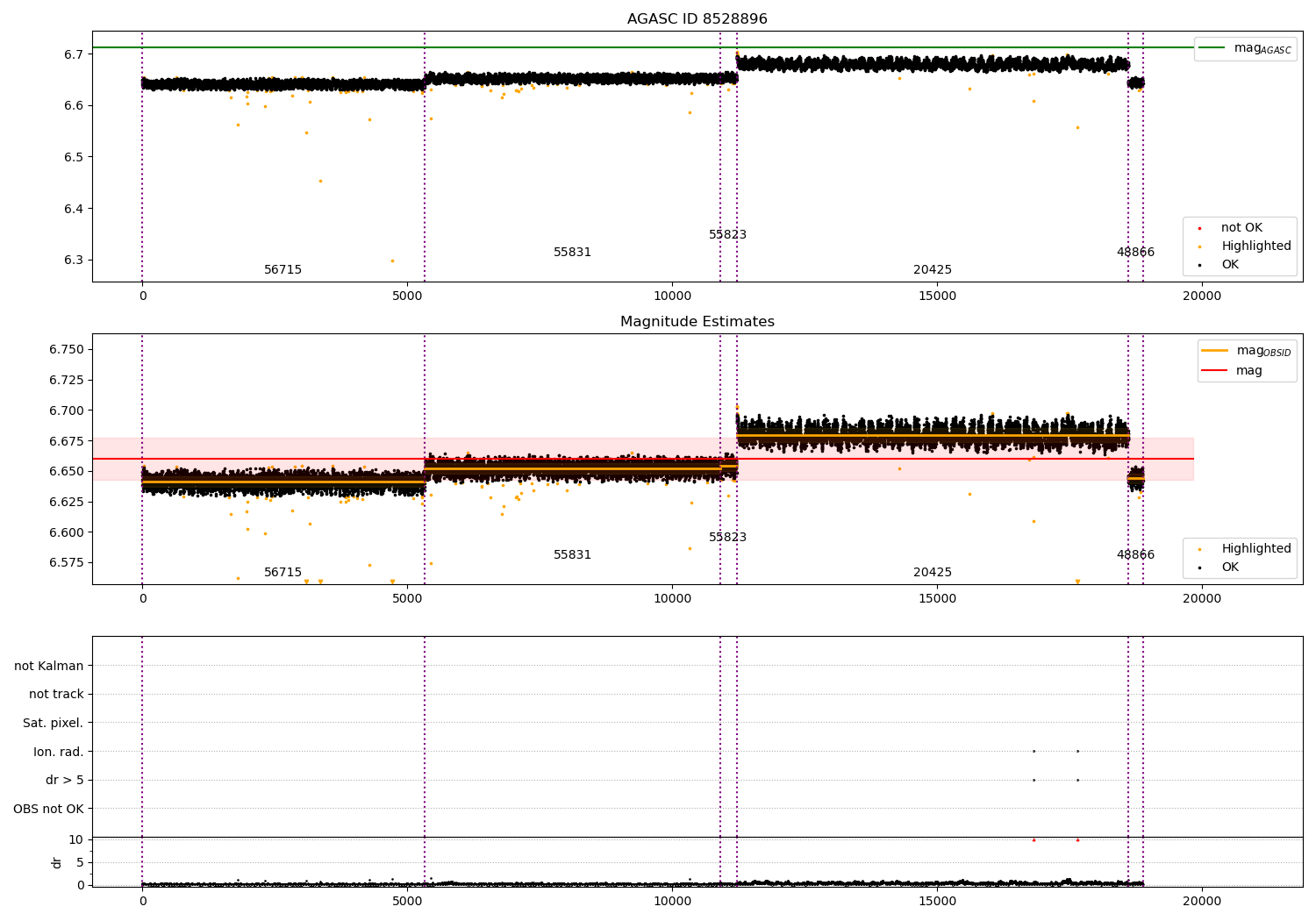Click the 'Highlighted' legend entry in middle plot
This screenshot has width=1316, height=921.
click(x=1245, y=549)
